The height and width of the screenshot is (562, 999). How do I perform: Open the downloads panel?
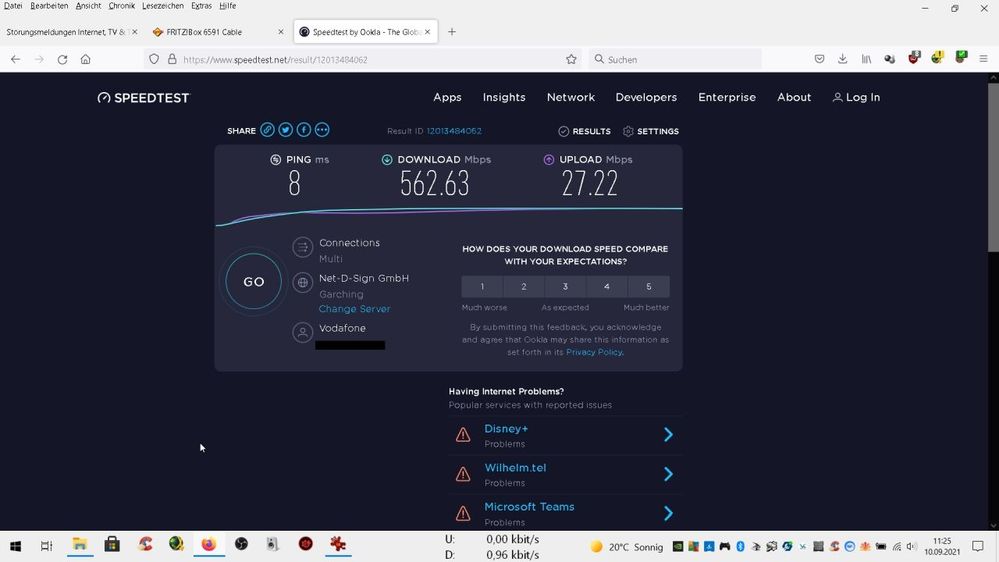coord(842,59)
